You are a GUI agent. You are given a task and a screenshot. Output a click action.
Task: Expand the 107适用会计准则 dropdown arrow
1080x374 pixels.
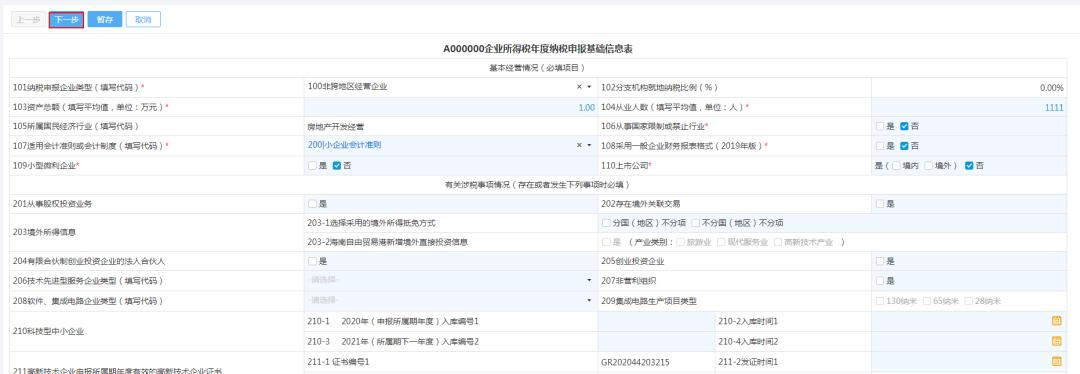pyautogui.click(x=590, y=145)
